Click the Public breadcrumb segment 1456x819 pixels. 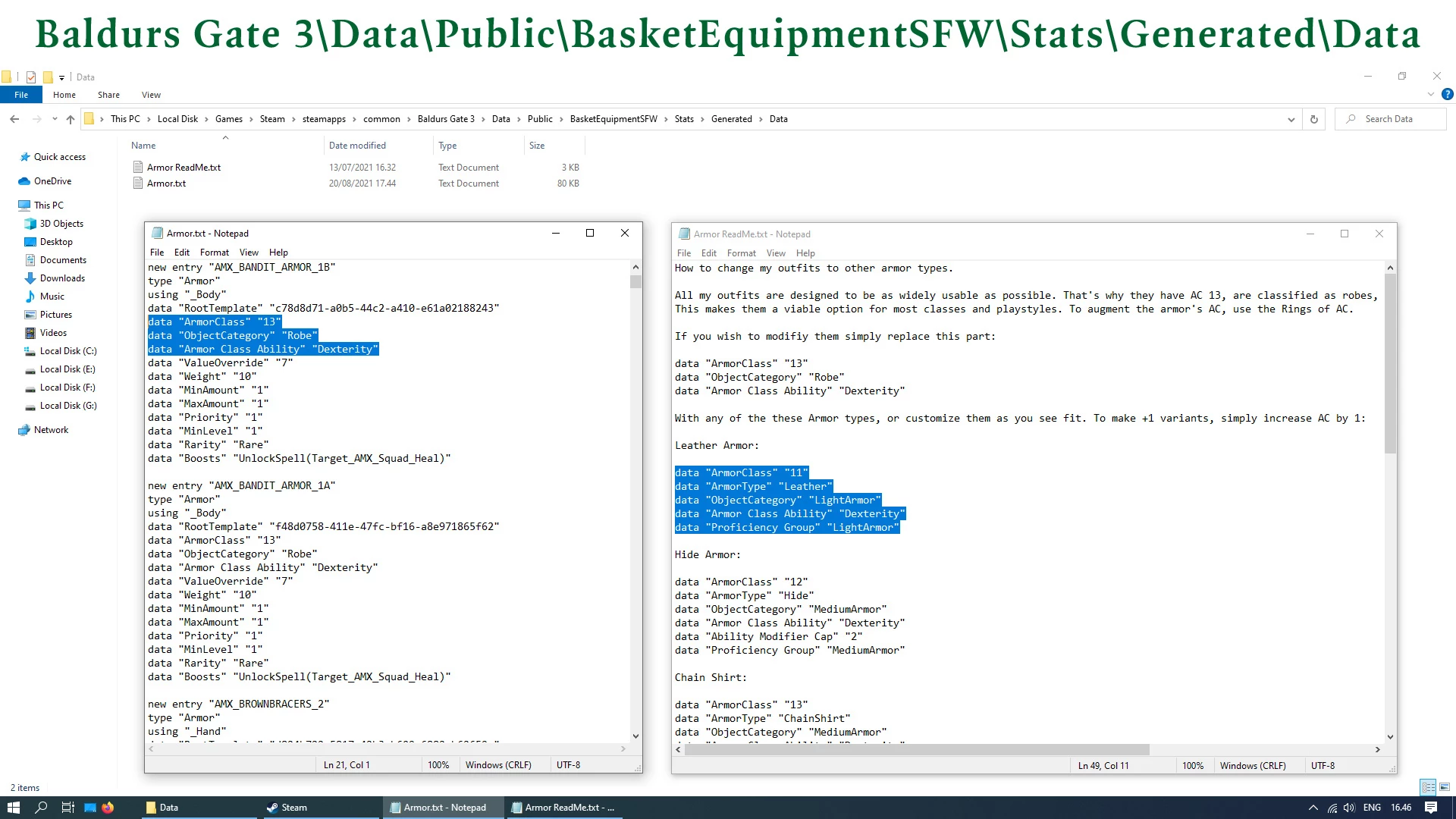[540, 119]
